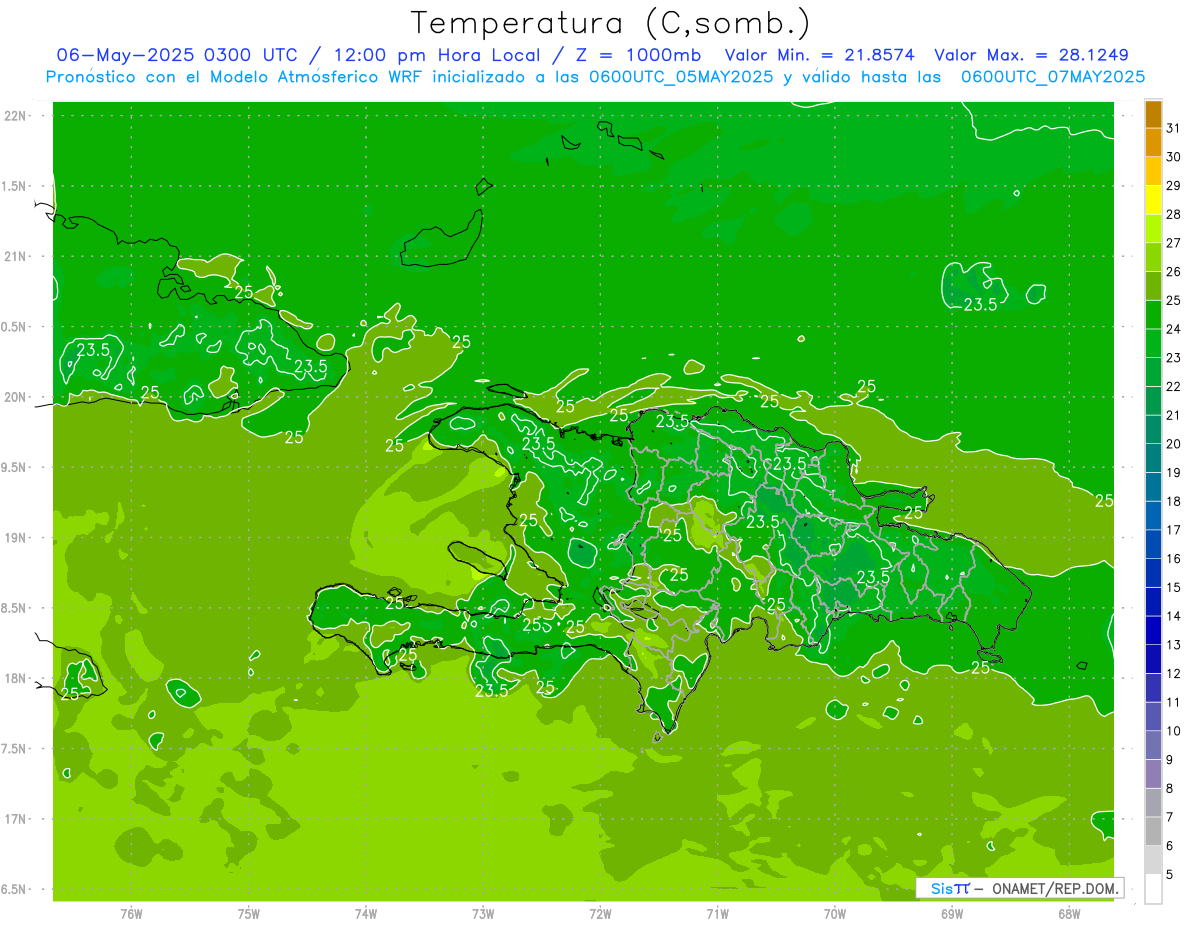
Task: Click the 68W longitude label
Action: [1069, 913]
